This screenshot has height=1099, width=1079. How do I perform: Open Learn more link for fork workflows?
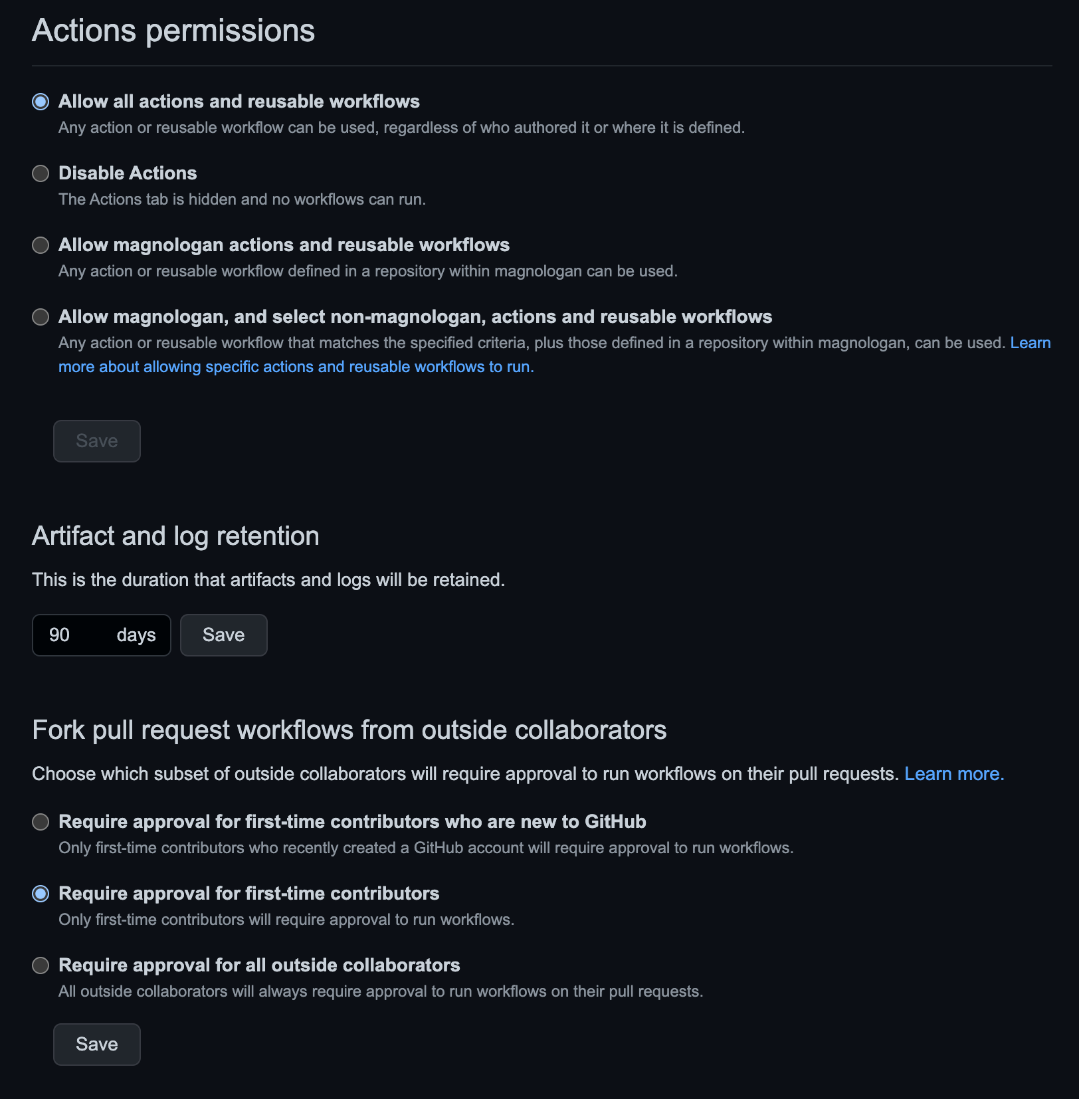[953, 774]
